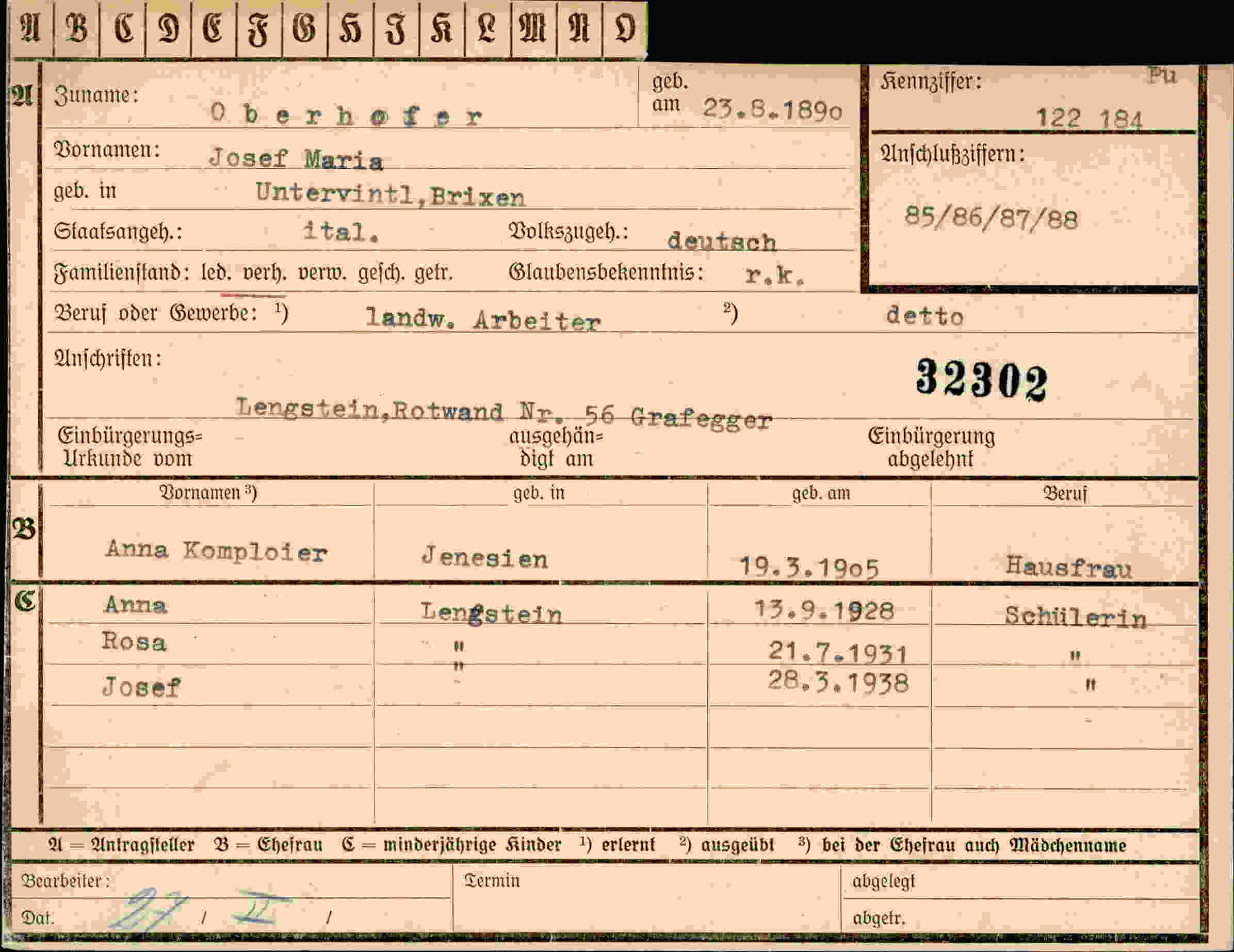
Task: Click the 'Volkszugeh.:' label
Action: point(568,232)
